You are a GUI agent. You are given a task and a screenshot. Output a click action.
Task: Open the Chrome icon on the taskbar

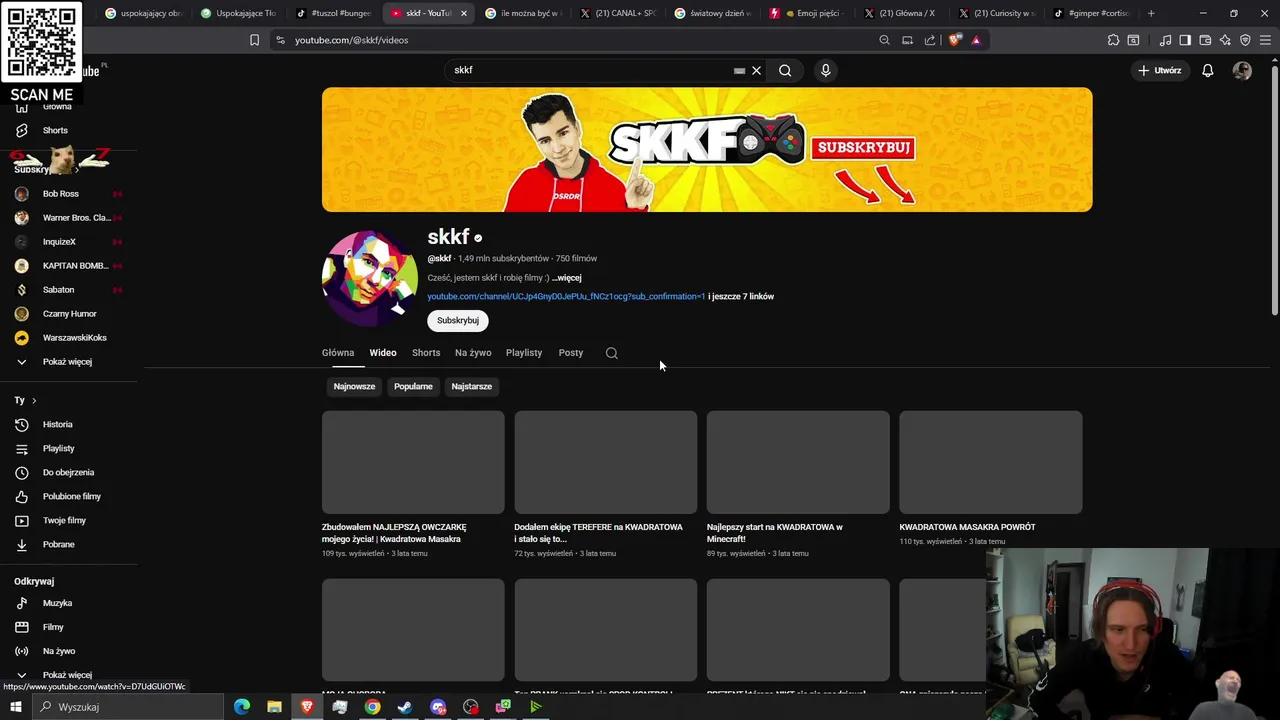(372, 707)
